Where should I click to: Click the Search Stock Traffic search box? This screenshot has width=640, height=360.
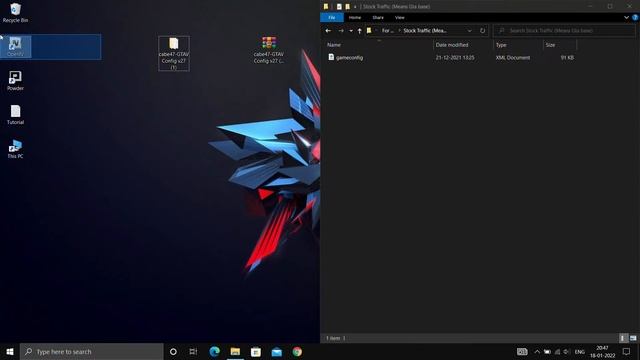pos(564,31)
